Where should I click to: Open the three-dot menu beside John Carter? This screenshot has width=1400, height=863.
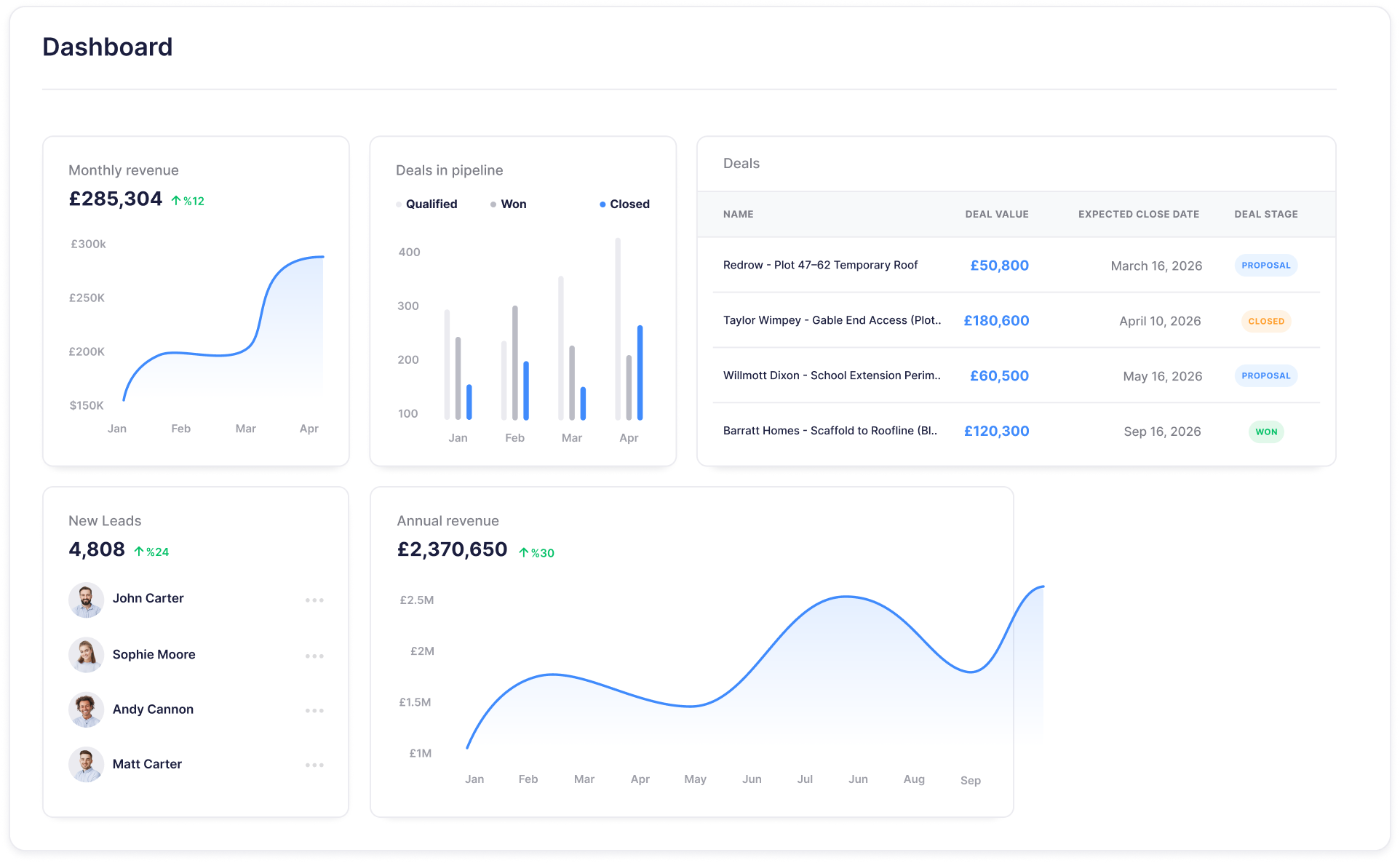[x=314, y=600]
